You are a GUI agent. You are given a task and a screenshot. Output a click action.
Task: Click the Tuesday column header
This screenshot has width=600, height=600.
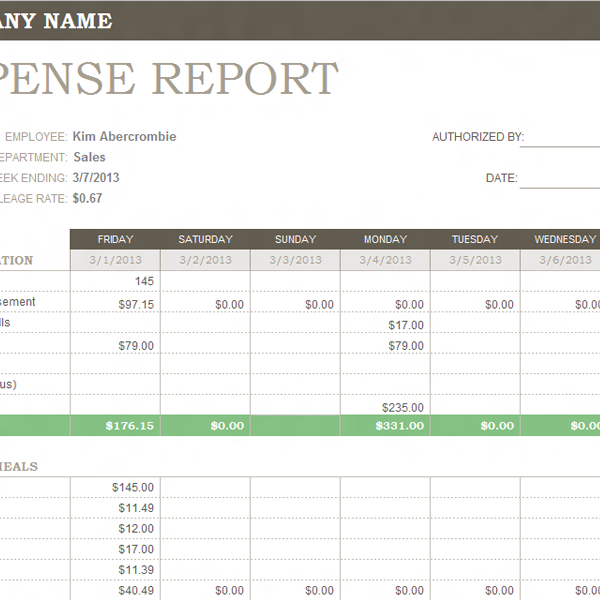coord(475,239)
